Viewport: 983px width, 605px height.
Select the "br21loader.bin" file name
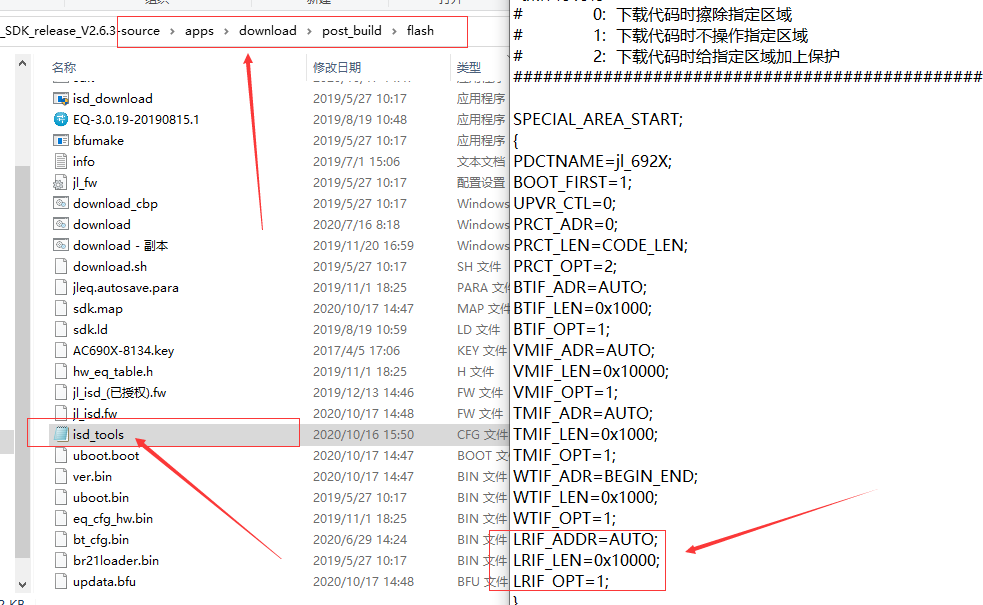[116, 560]
